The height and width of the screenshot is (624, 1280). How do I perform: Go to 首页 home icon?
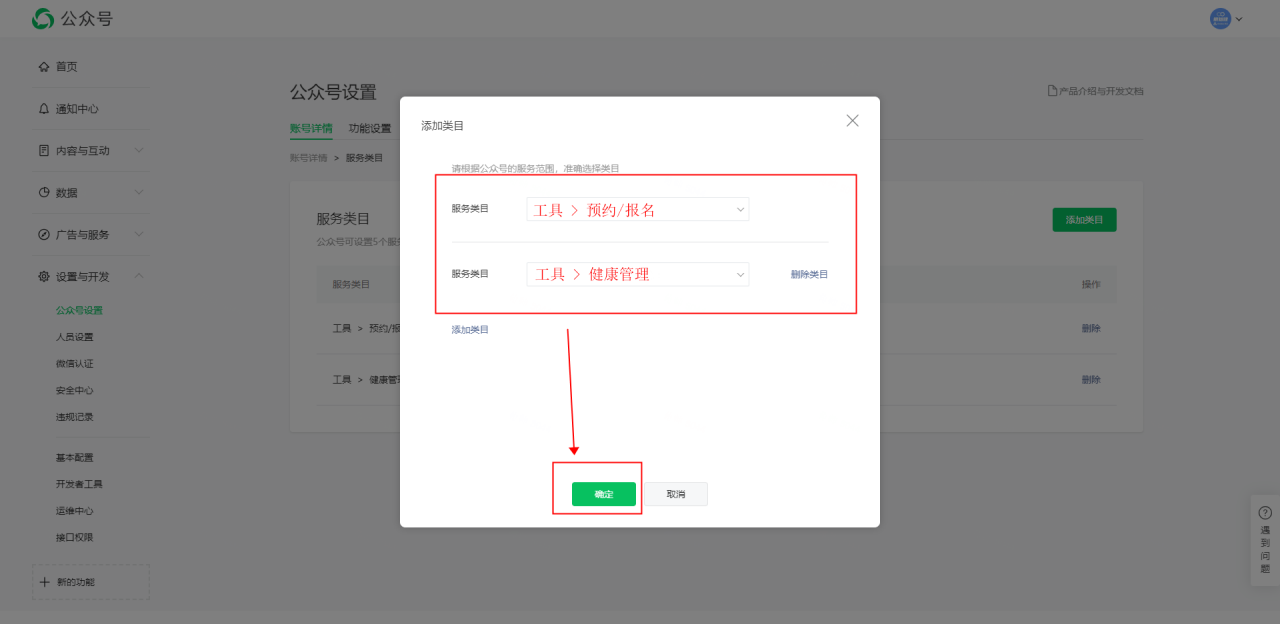pos(44,67)
